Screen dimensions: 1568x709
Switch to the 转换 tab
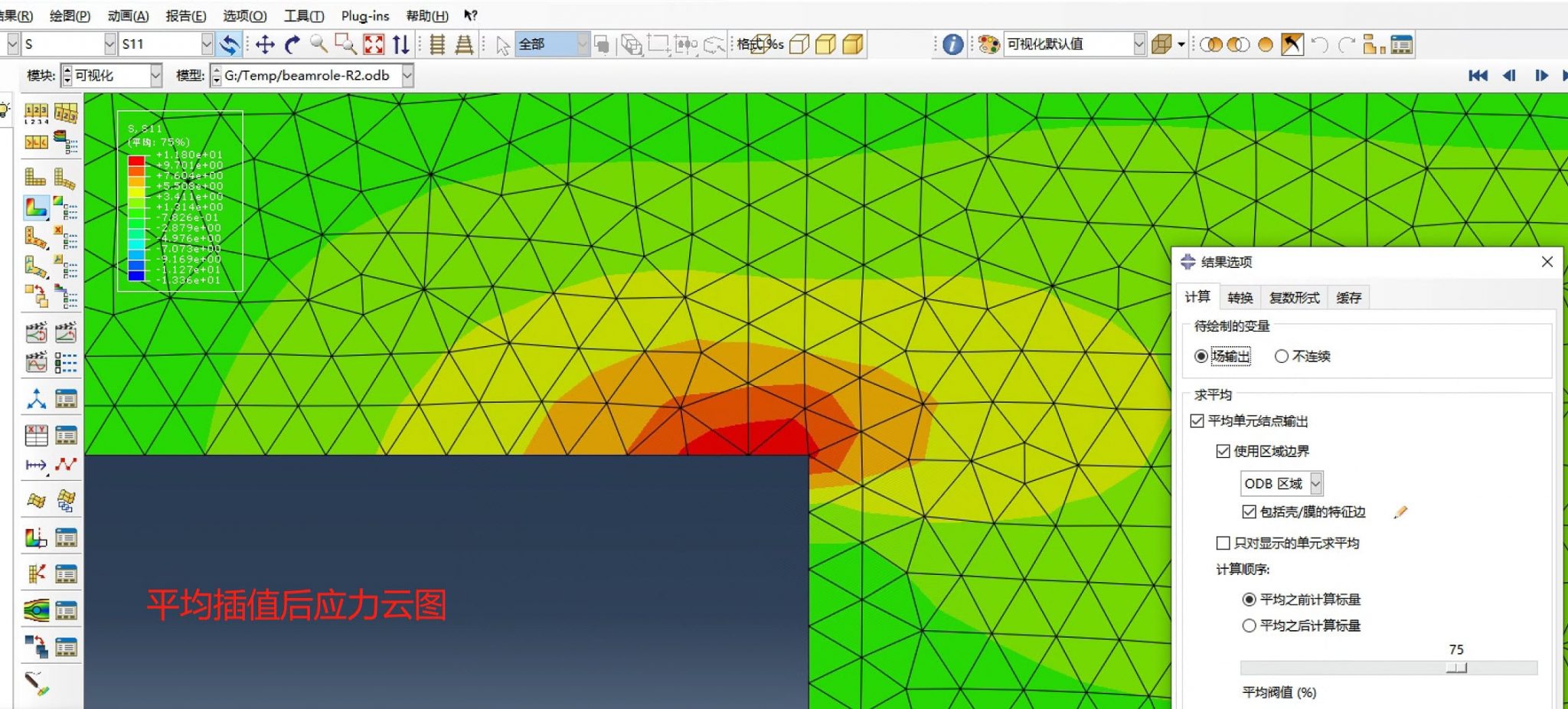point(1240,298)
